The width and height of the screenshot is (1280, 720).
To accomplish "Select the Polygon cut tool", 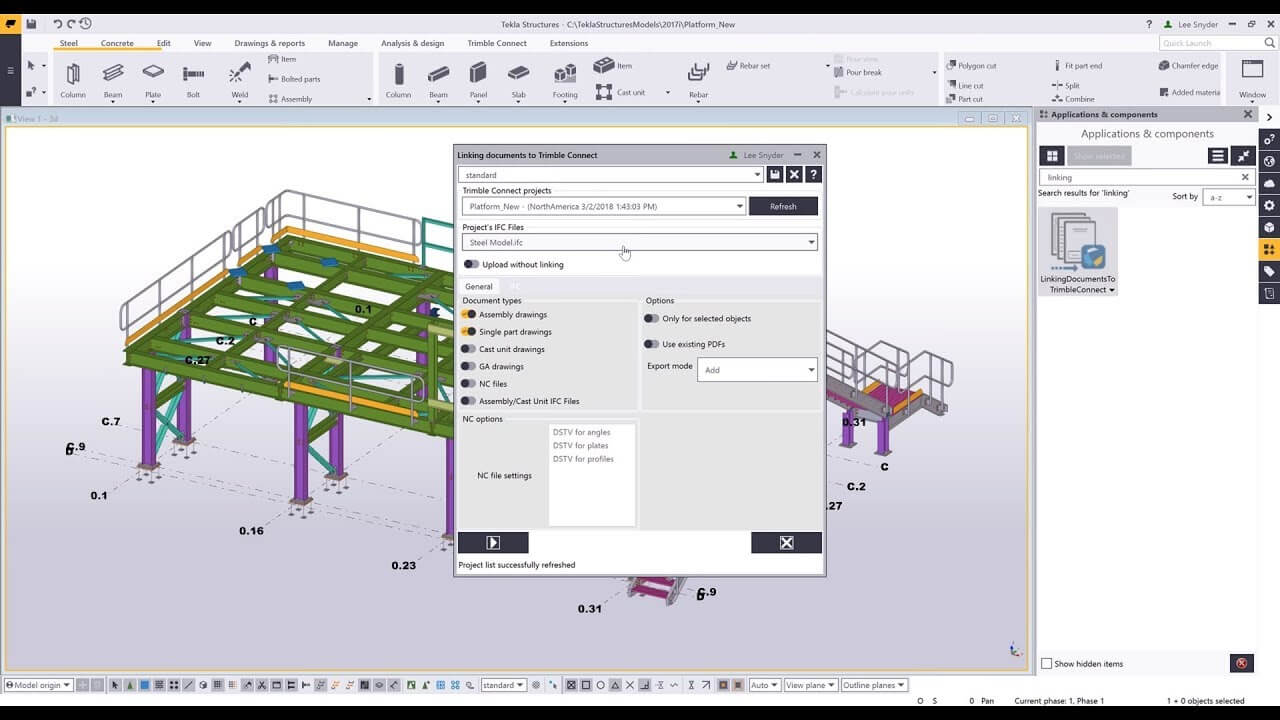I will (970, 66).
